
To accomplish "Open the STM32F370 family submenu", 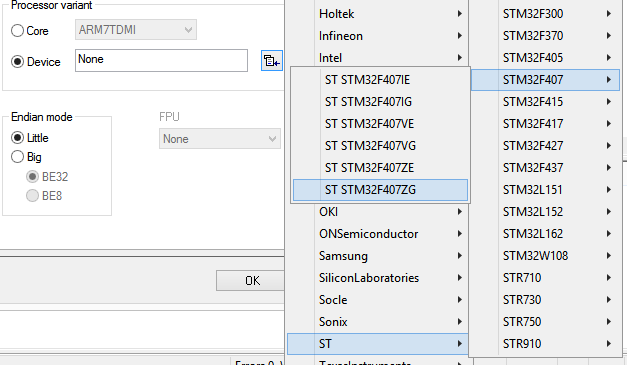I will 545,36.
